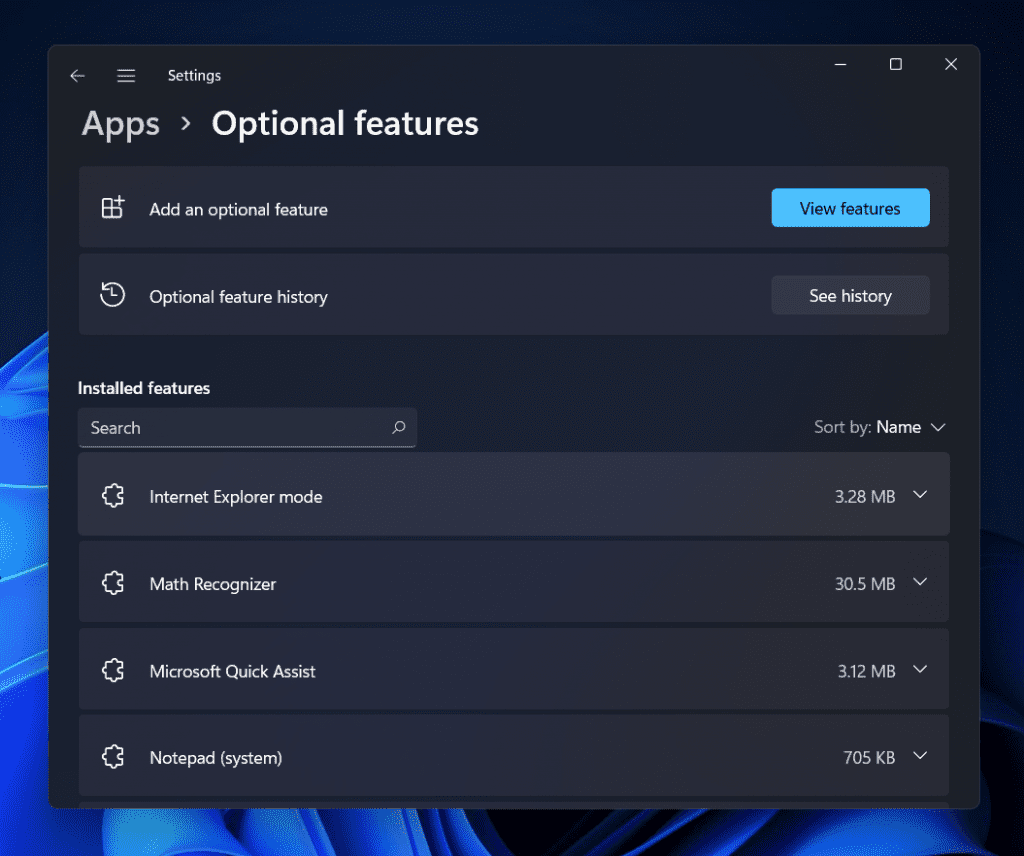Select the Math Recognizer label
1024x856 pixels.
(213, 584)
